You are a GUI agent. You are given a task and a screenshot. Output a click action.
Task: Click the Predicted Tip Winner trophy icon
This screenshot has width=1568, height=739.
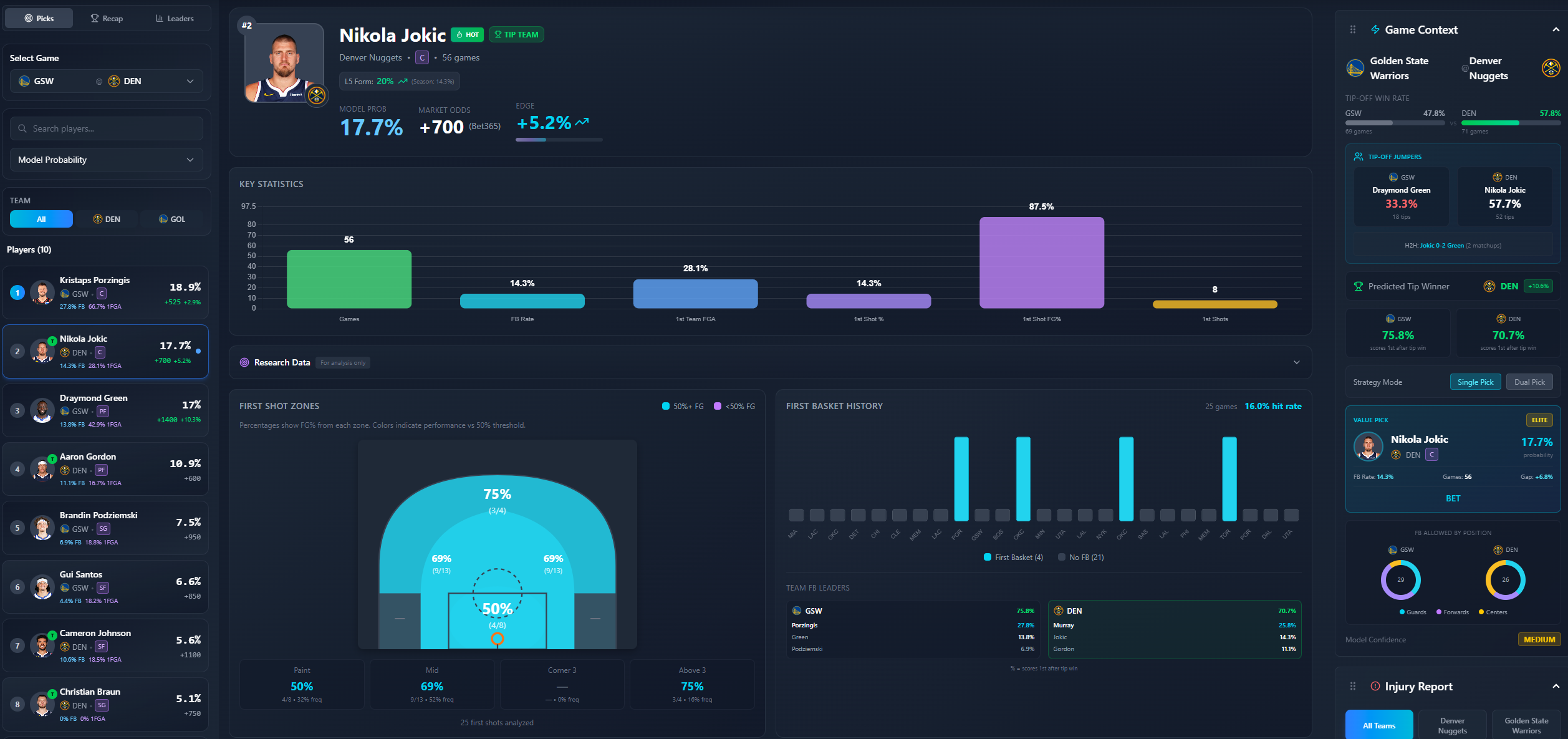[x=1358, y=286]
